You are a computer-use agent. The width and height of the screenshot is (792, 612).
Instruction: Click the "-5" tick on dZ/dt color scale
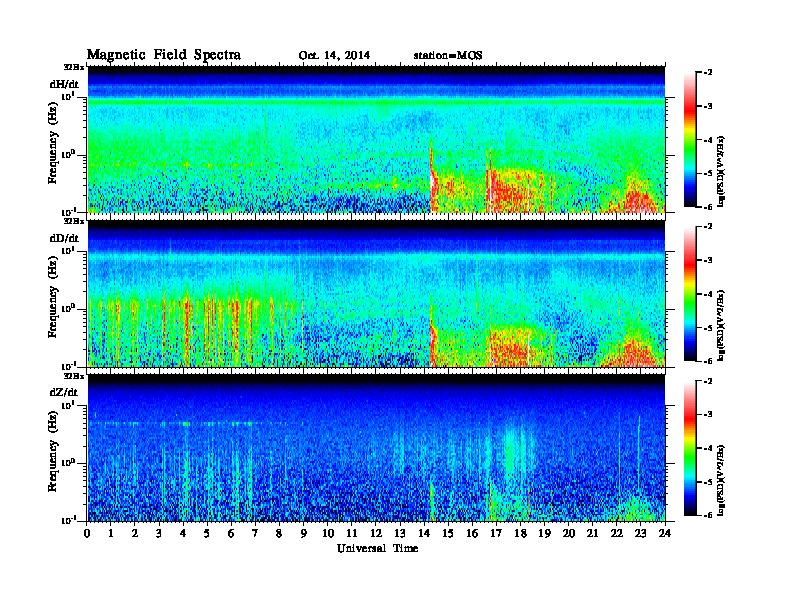[708, 482]
